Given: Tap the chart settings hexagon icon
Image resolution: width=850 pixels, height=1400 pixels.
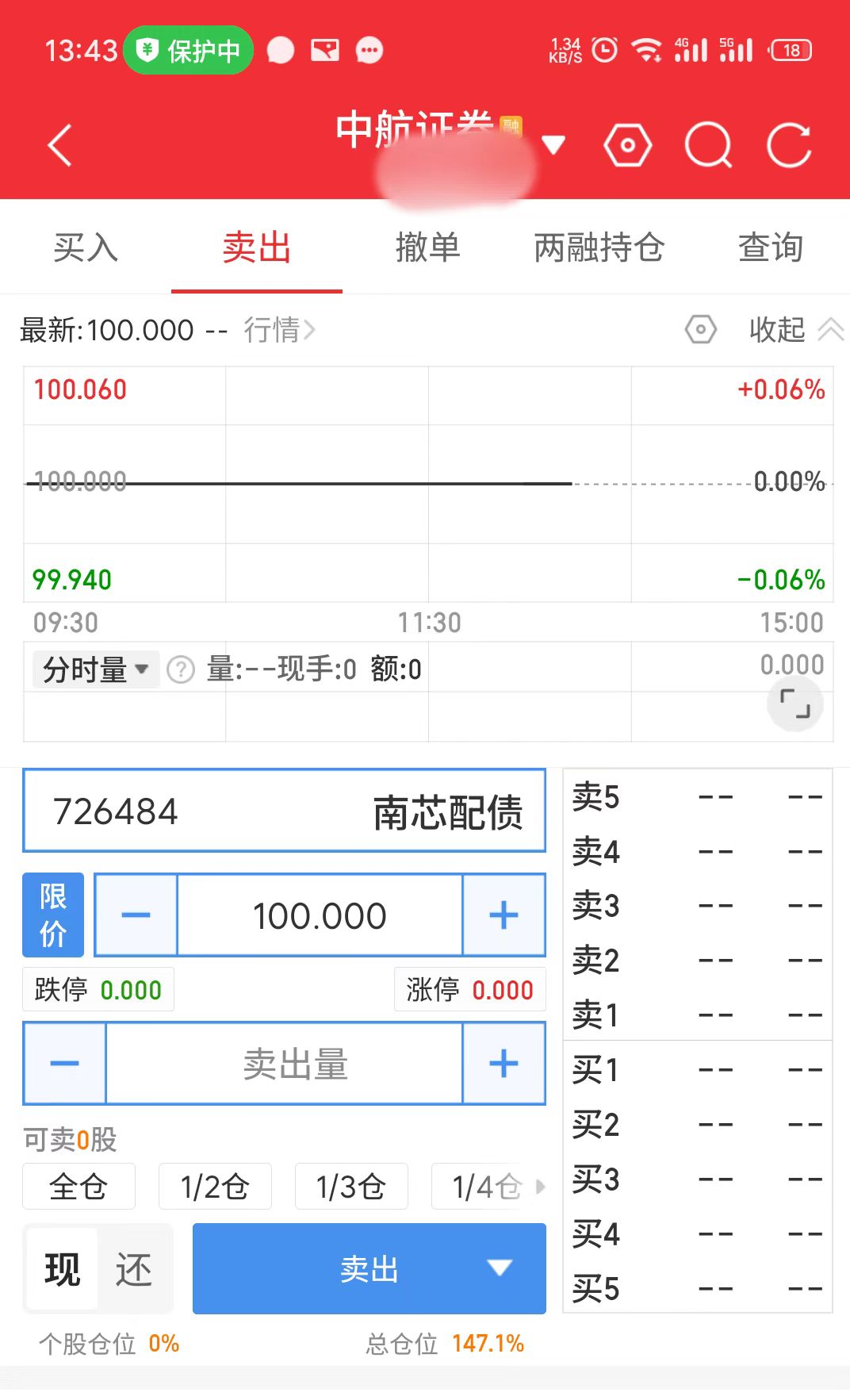Looking at the screenshot, I should tap(701, 329).
